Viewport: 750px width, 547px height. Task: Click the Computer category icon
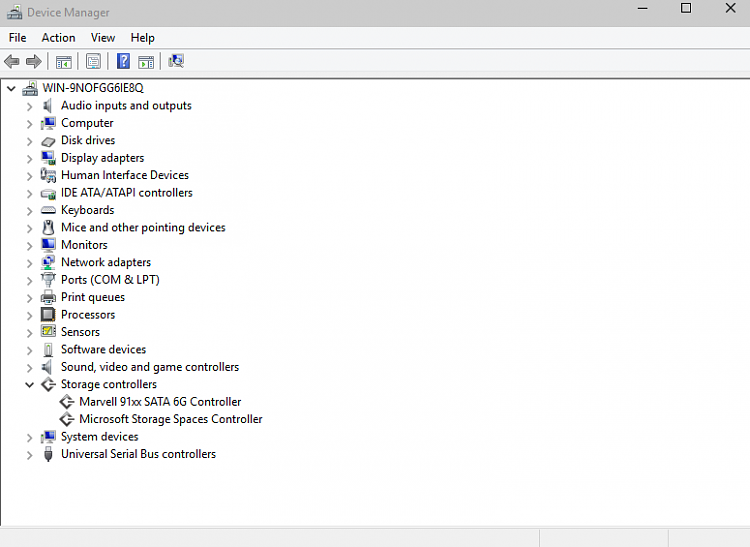(48, 123)
